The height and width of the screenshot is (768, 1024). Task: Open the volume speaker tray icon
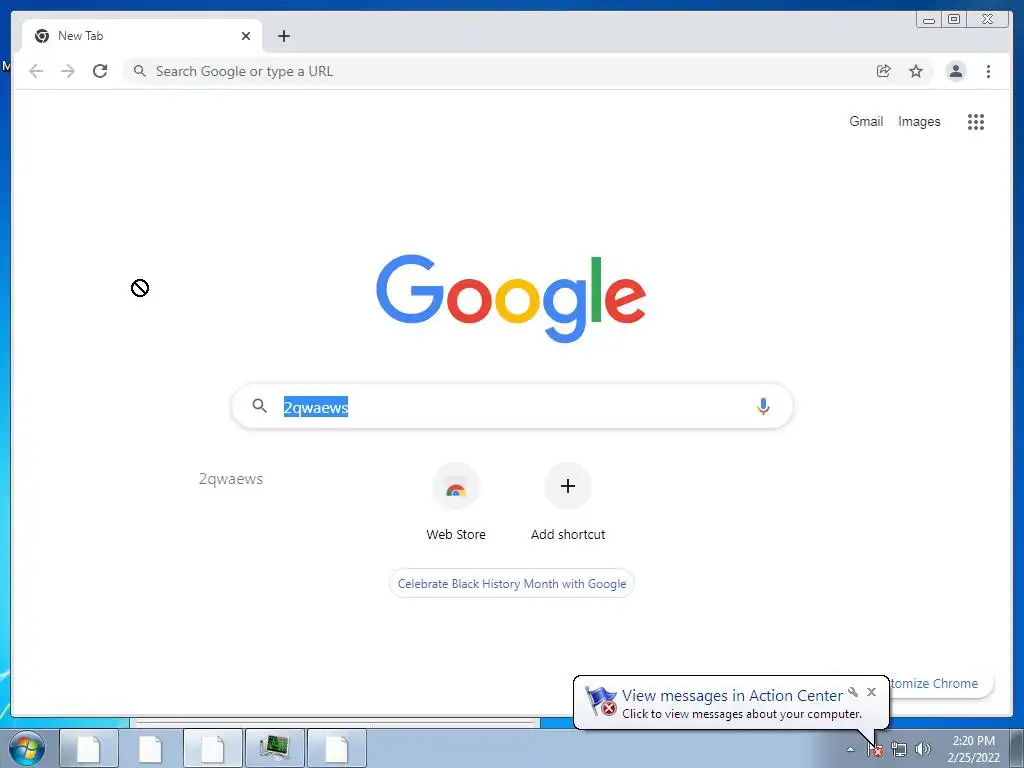point(923,749)
